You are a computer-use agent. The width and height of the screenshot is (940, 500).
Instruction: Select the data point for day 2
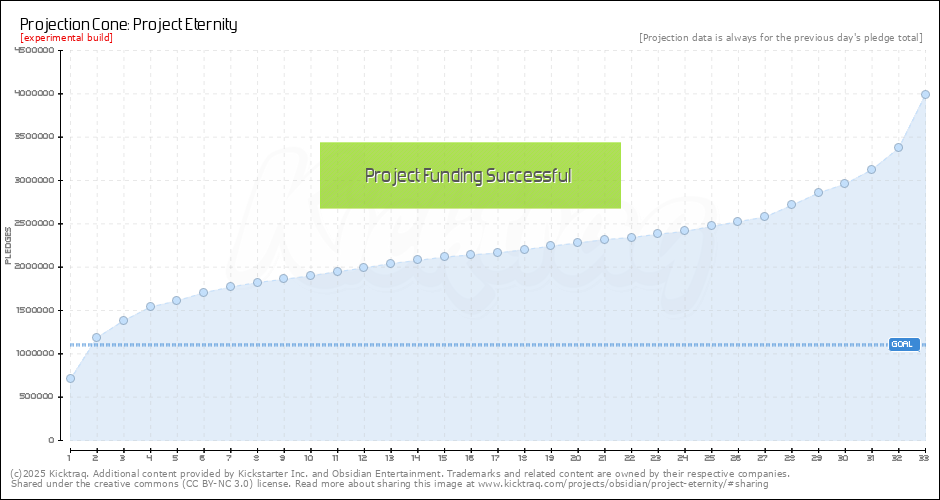(x=97, y=338)
